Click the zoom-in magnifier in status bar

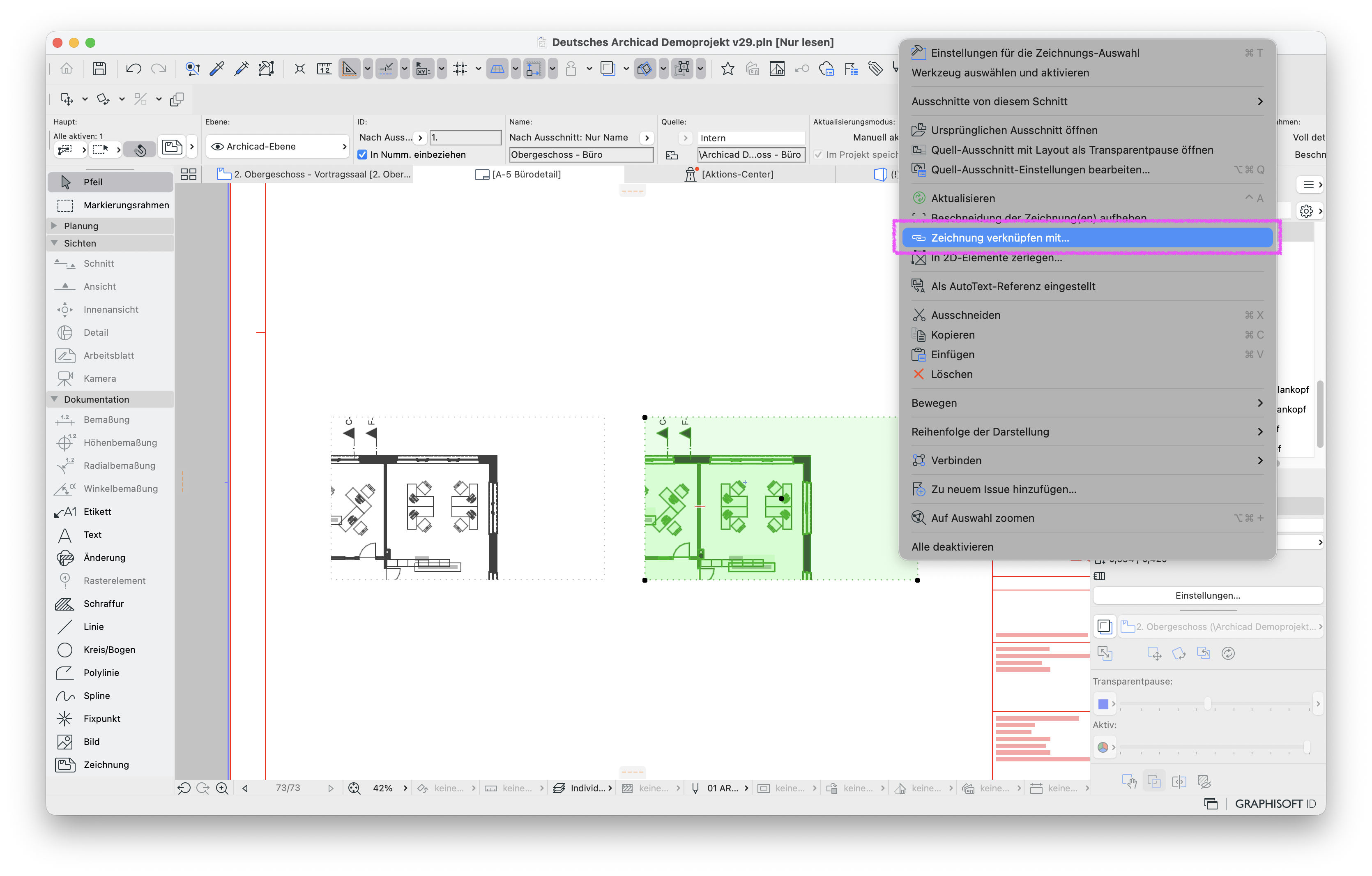point(222,788)
